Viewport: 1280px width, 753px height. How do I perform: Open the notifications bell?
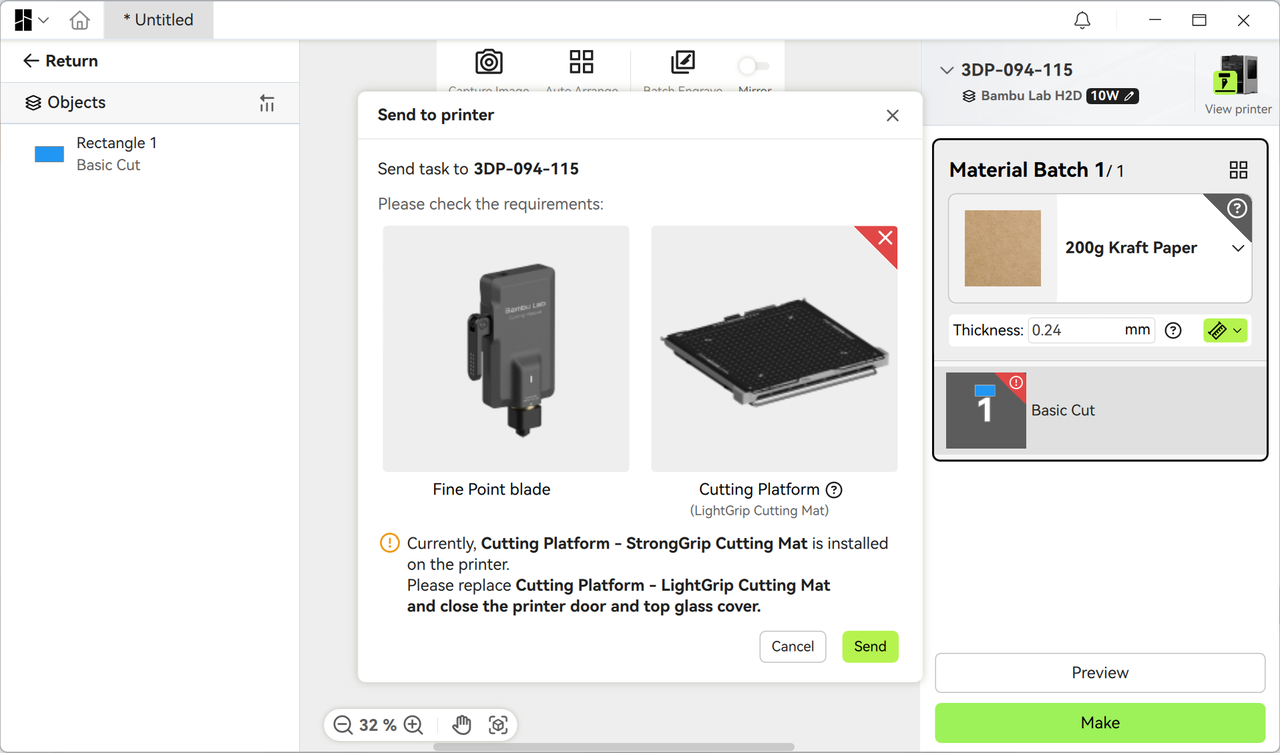[1082, 20]
